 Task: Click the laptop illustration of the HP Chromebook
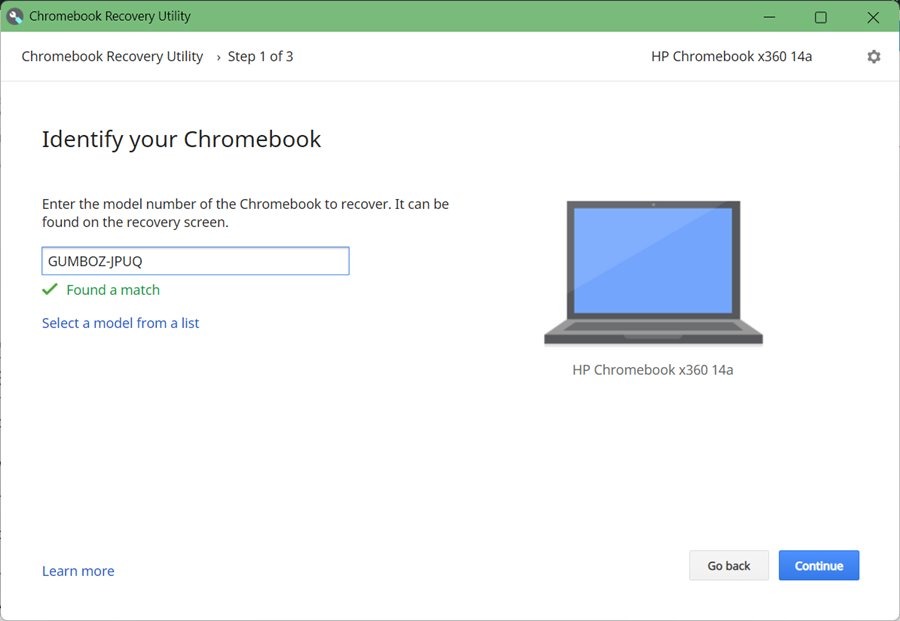(x=652, y=270)
